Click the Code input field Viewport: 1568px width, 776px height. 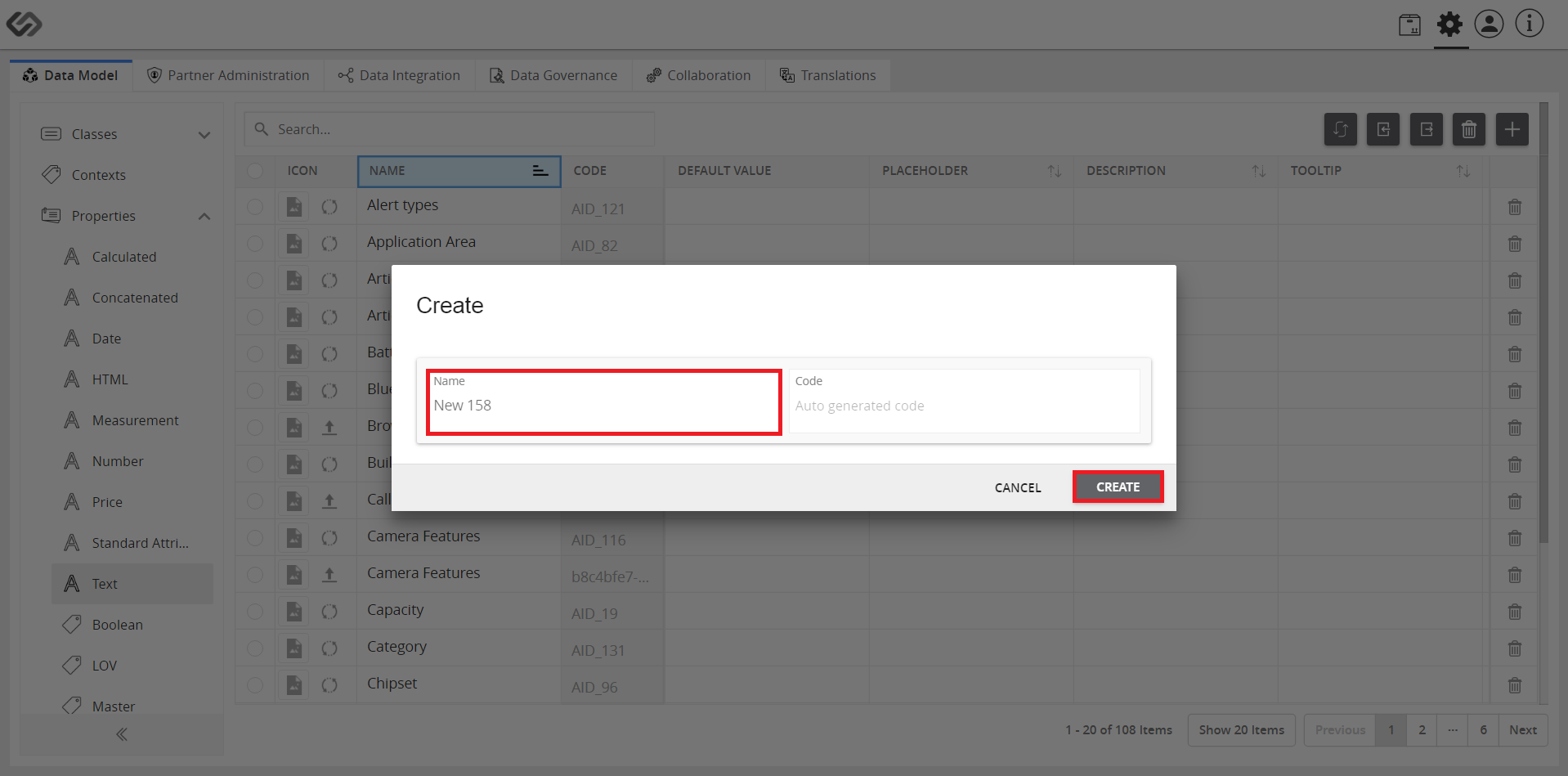[x=965, y=401]
